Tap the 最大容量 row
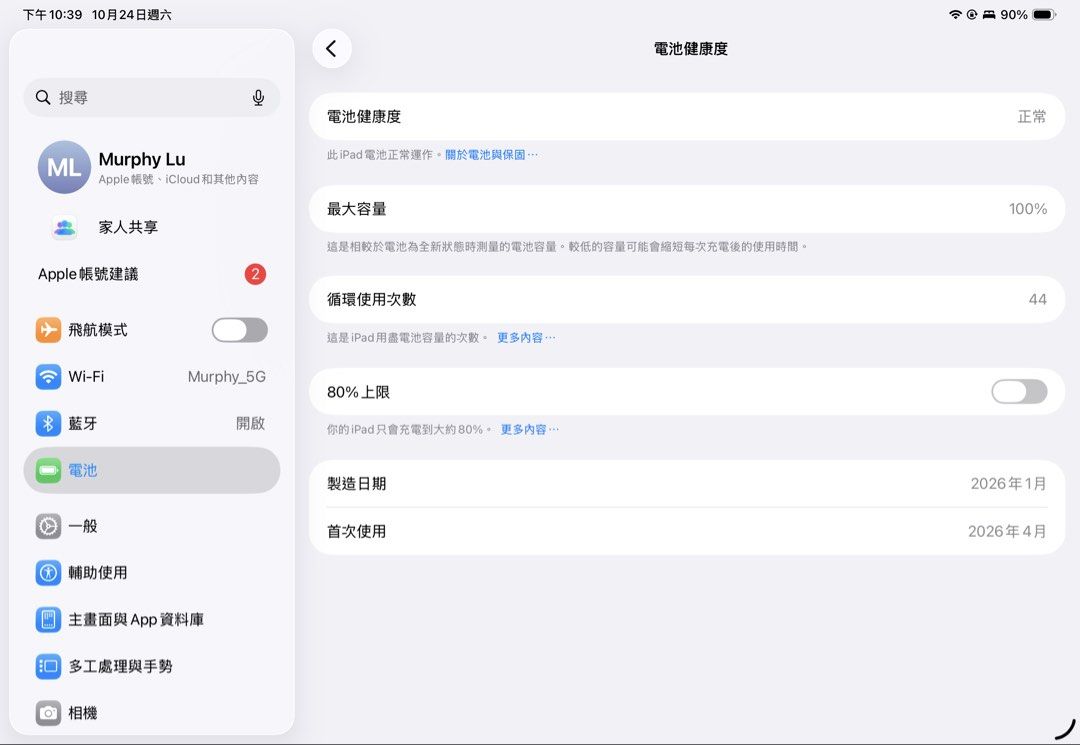This screenshot has width=1080, height=745. 687,209
